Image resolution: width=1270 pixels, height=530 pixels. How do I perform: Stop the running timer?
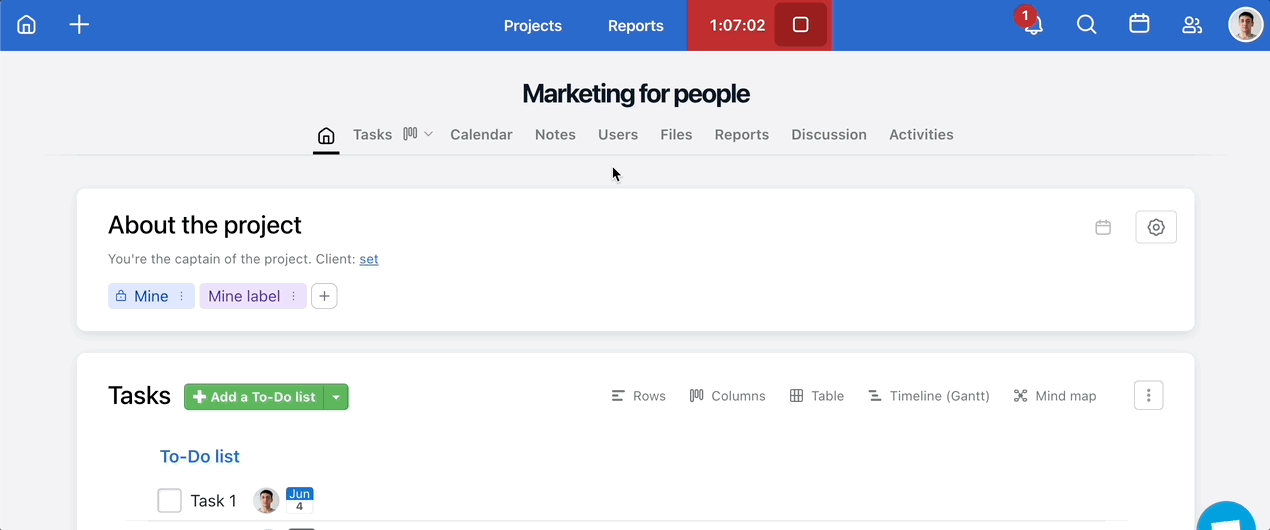(800, 25)
